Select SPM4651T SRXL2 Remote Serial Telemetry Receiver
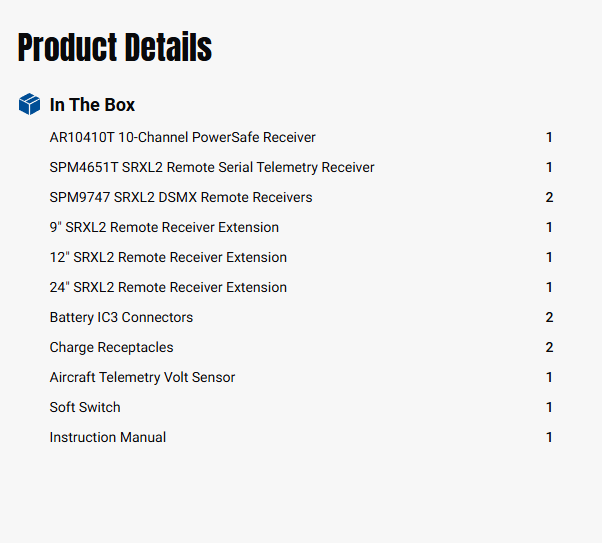The height and width of the screenshot is (543, 602). (x=212, y=167)
